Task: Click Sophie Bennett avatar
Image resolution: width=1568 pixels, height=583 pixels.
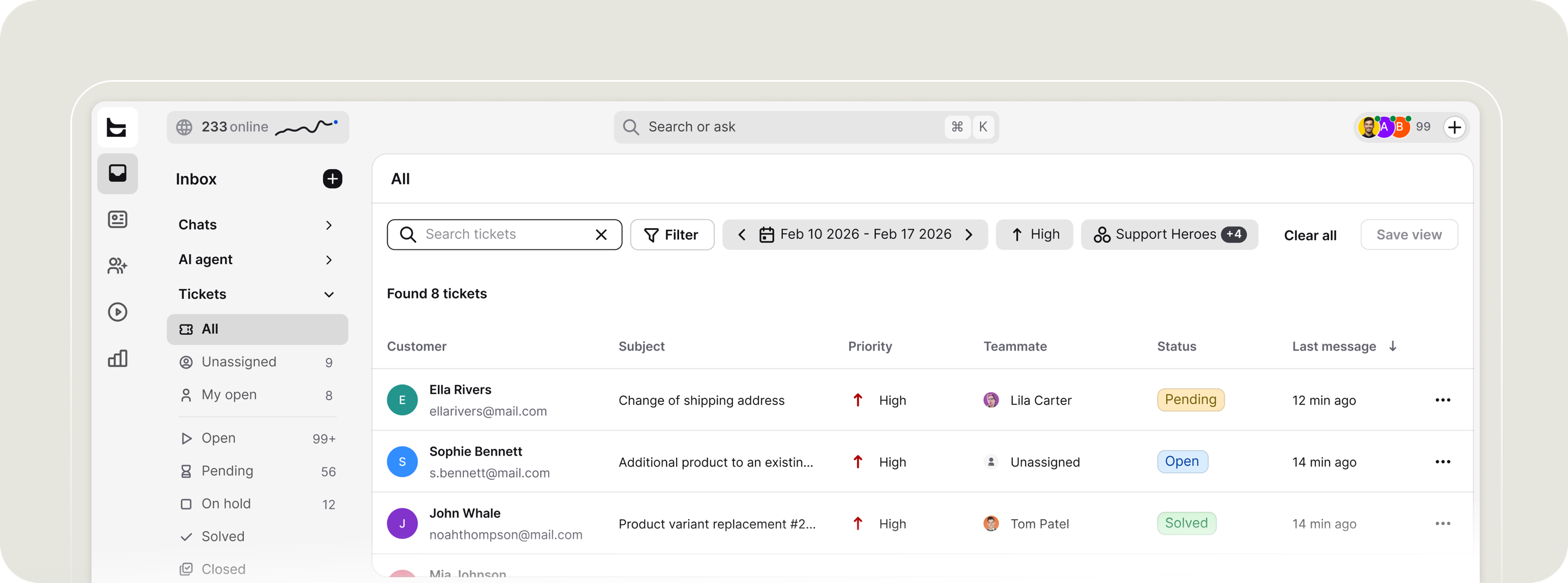Action: [x=402, y=462]
